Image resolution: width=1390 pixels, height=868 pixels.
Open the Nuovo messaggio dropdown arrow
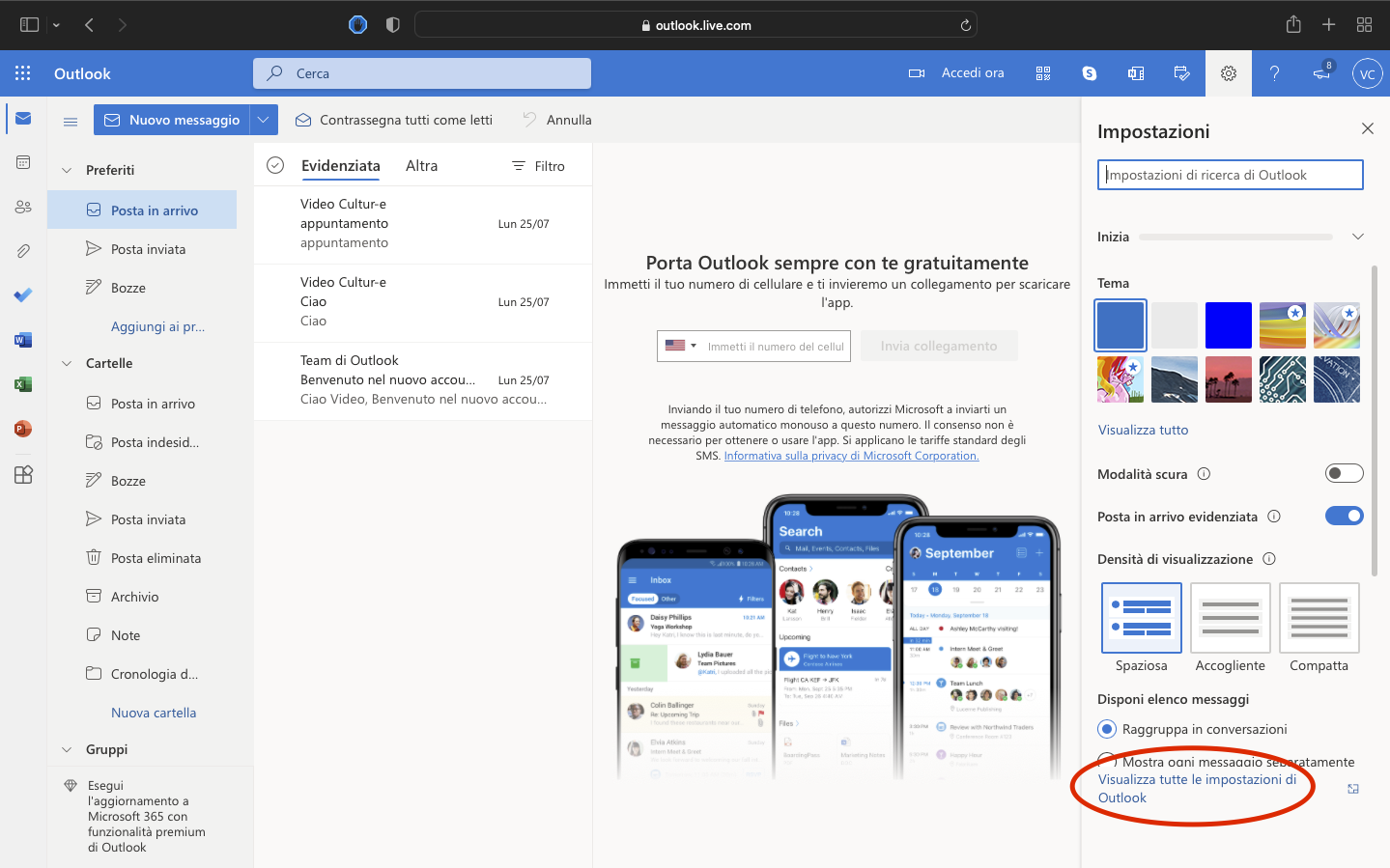click(x=263, y=120)
